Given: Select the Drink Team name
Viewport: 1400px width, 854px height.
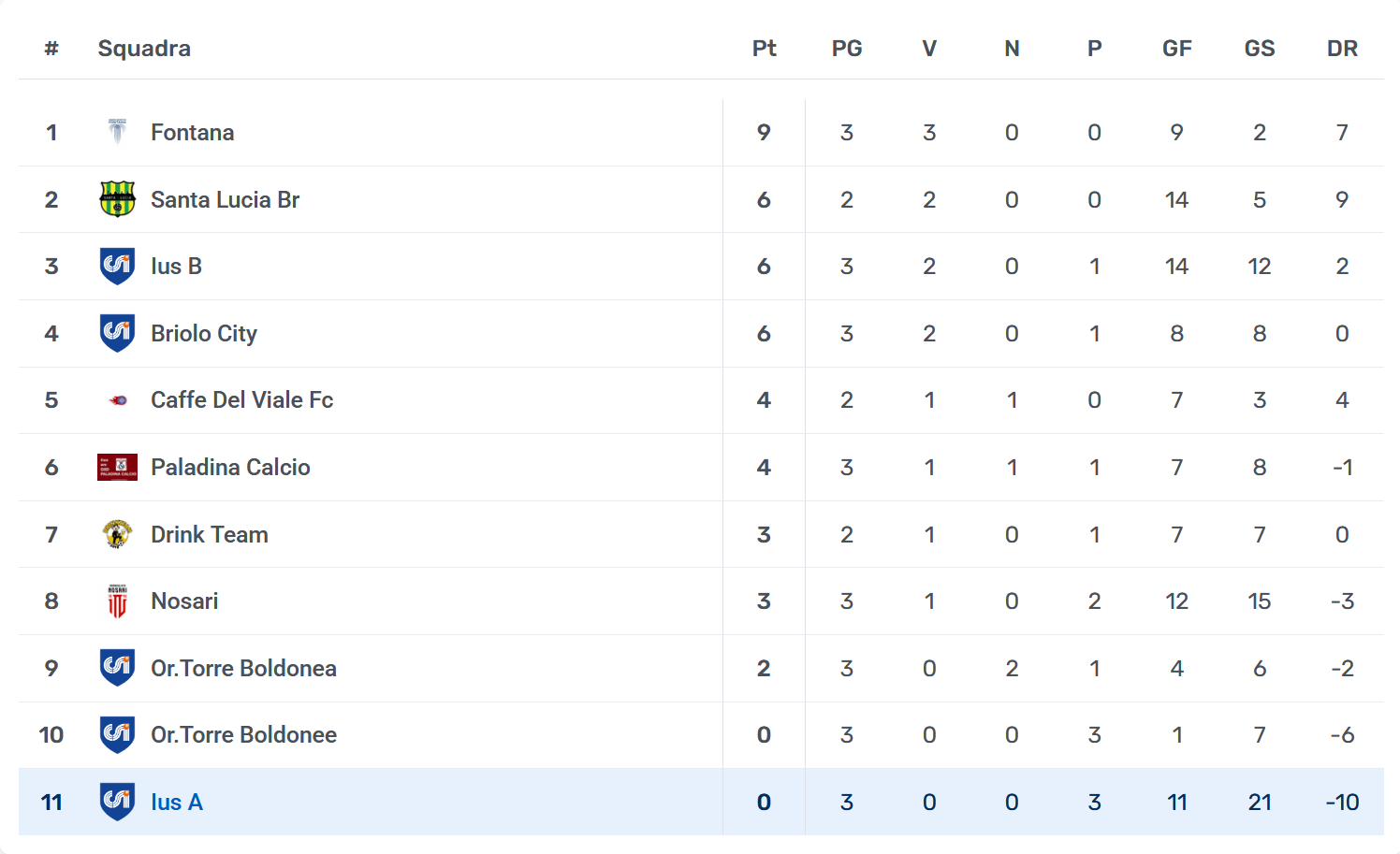Looking at the screenshot, I should 210,535.
